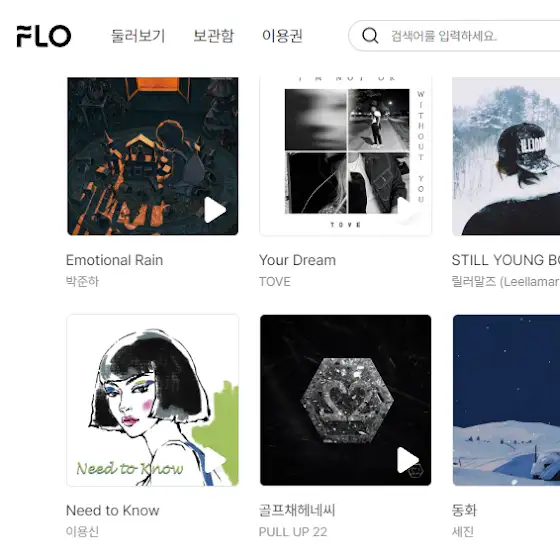Play the 골프채헤네시 album
Viewport: 560px width, 560px height.
408,460
